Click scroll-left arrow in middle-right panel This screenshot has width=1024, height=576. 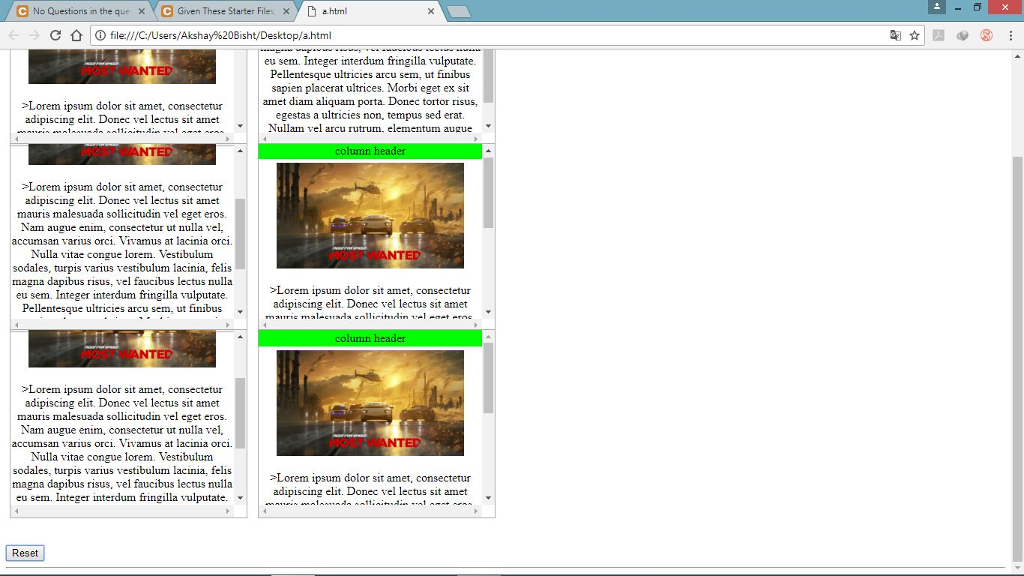[x=264, y=325]
